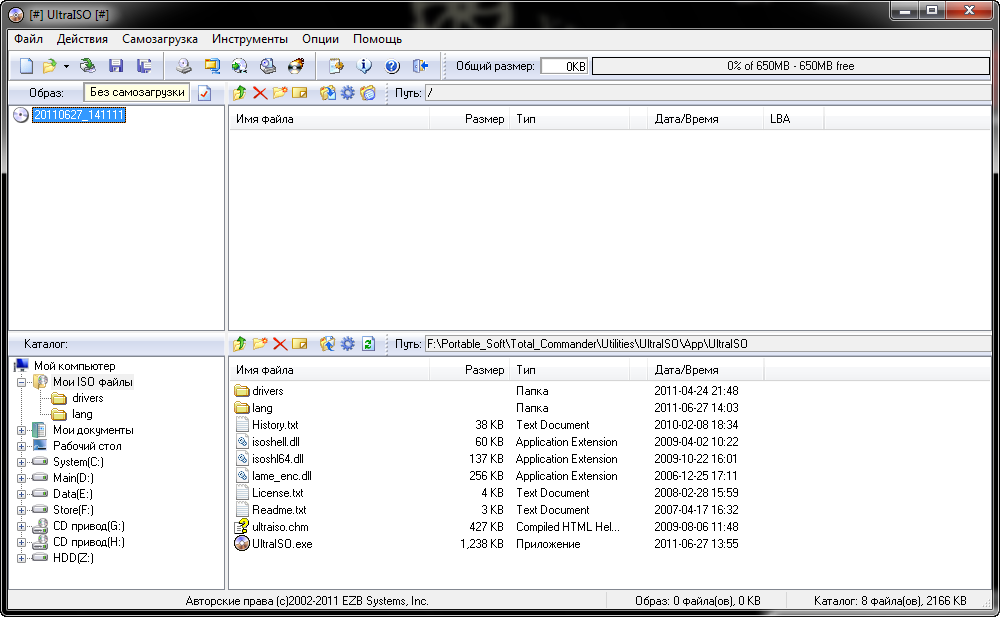The height and width of the screenshot is (617, 1000).
Task: Click the New image toolbar icon
Action: pyautogui.click(x=26, y=66)
